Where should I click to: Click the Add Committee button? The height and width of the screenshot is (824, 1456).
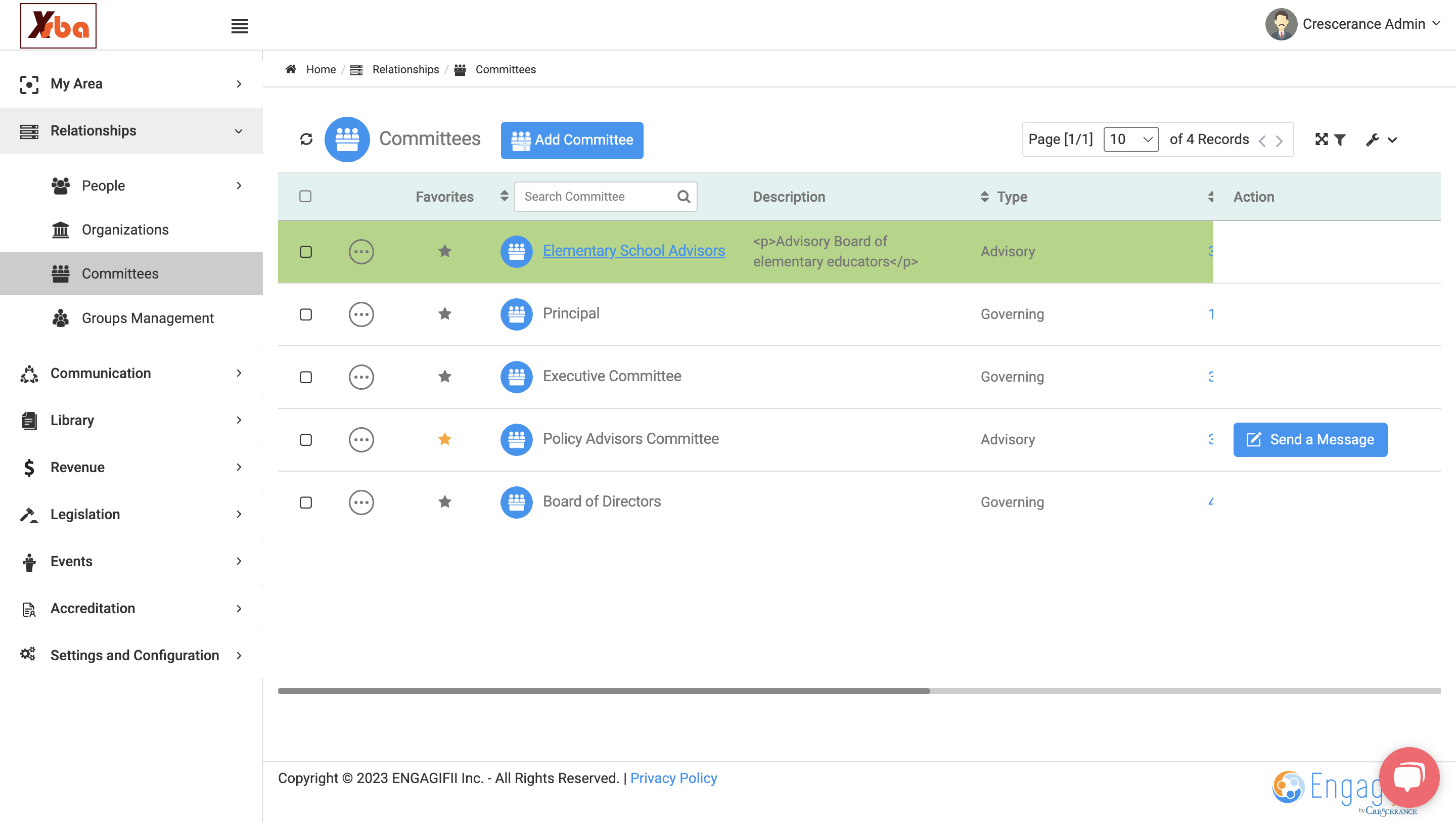click(572, 140)
